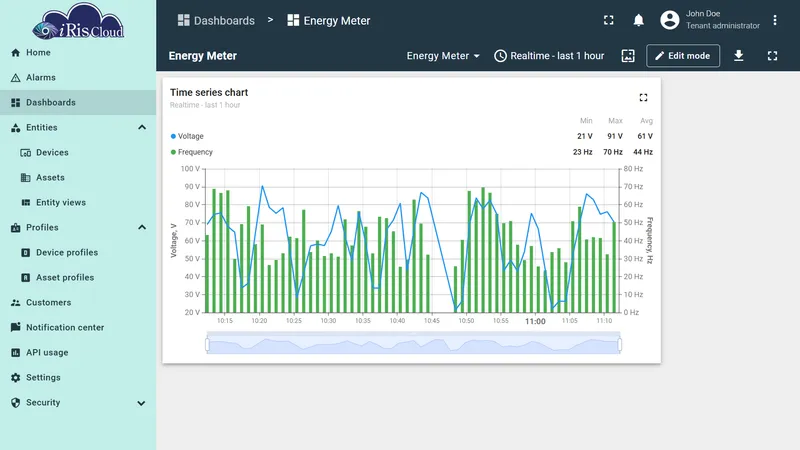Screen dimensions: 800x450
Task: Open the Notification center
Action: click(78, 328)
